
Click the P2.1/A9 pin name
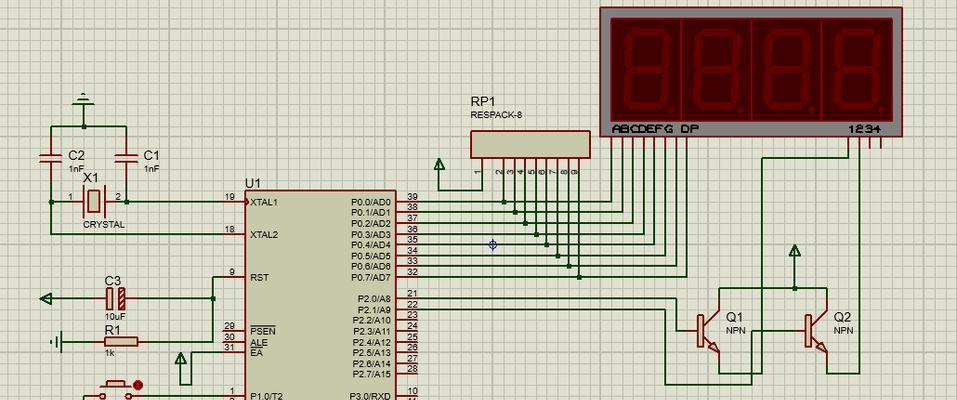click(373, 310)
